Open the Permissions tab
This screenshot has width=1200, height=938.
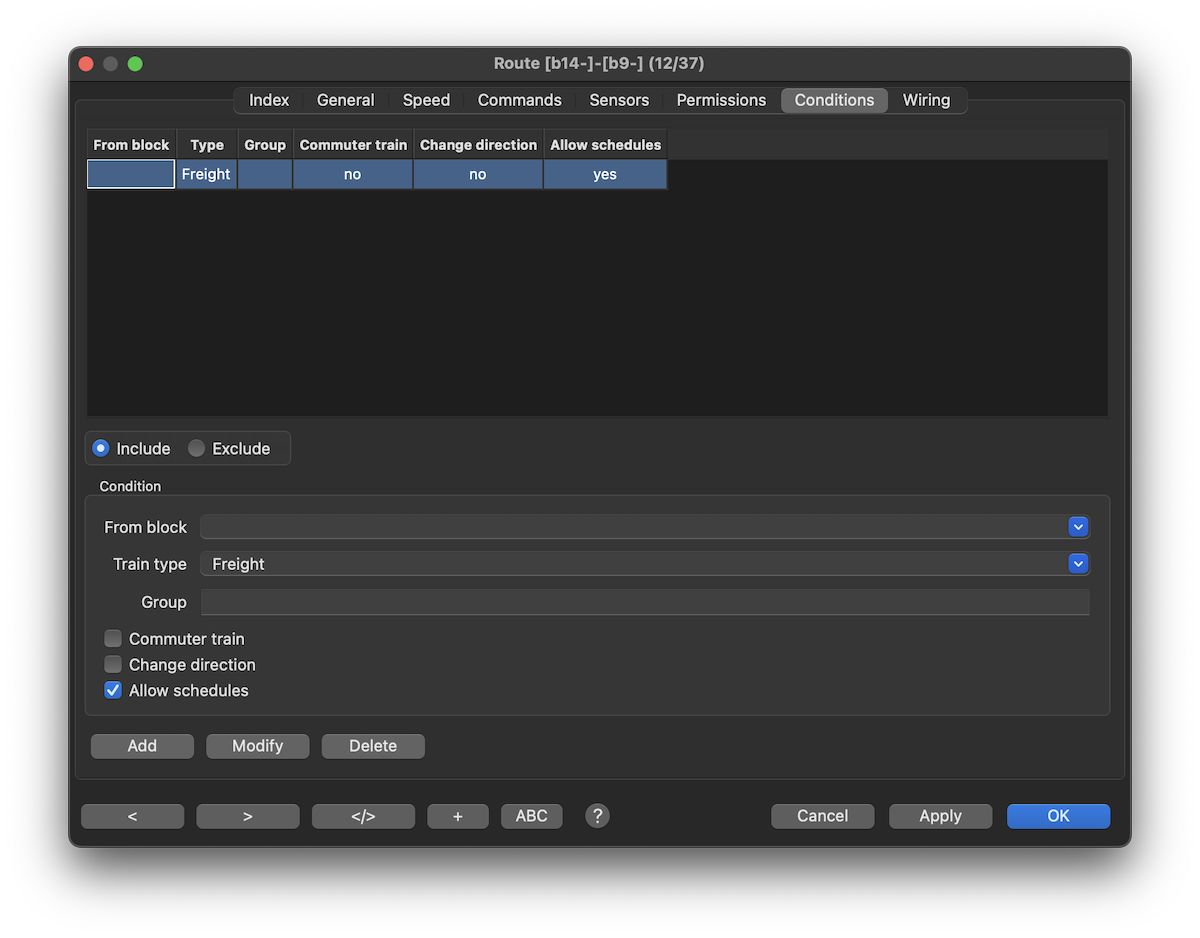click(721, 100)
